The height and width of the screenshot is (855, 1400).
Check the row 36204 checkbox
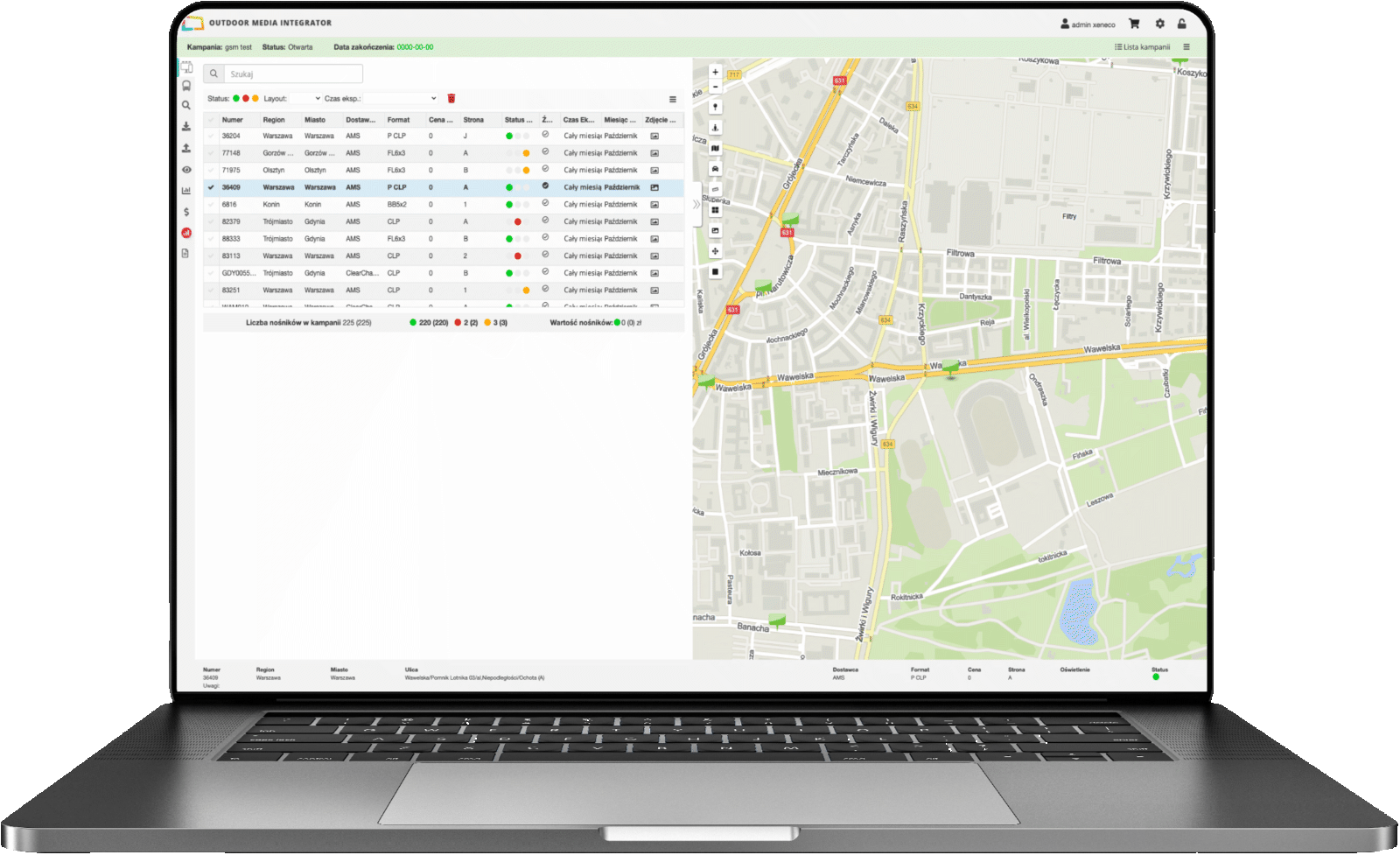tap(211, 137)
